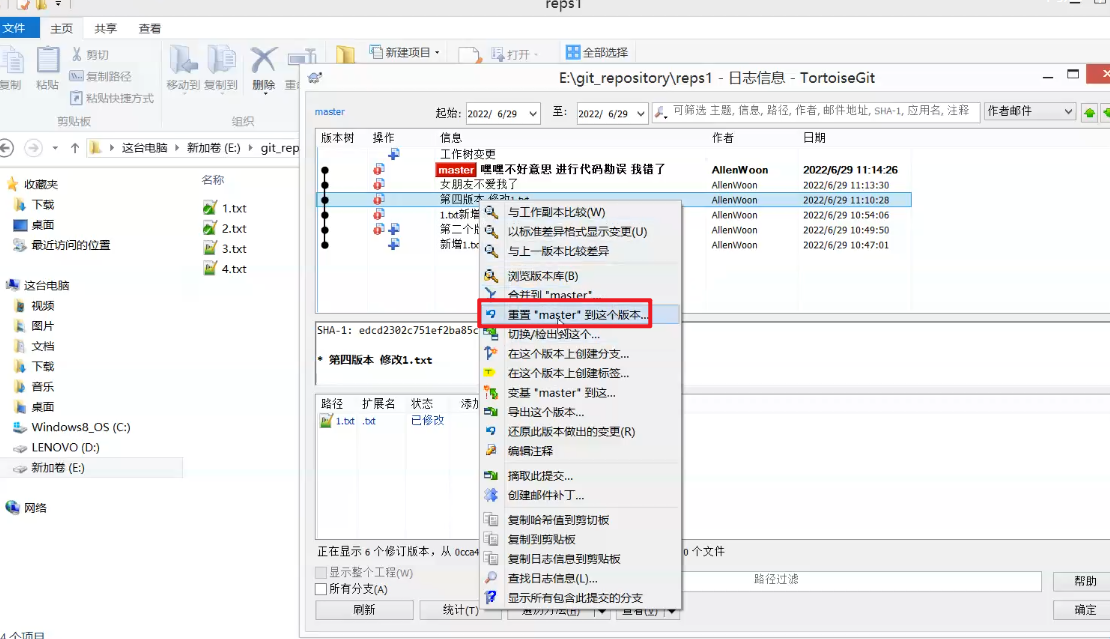This screenshot has width=1110, height=639.
Task: Choose 与上一版本比较差异 in context menu
Action: coord(579,251)
